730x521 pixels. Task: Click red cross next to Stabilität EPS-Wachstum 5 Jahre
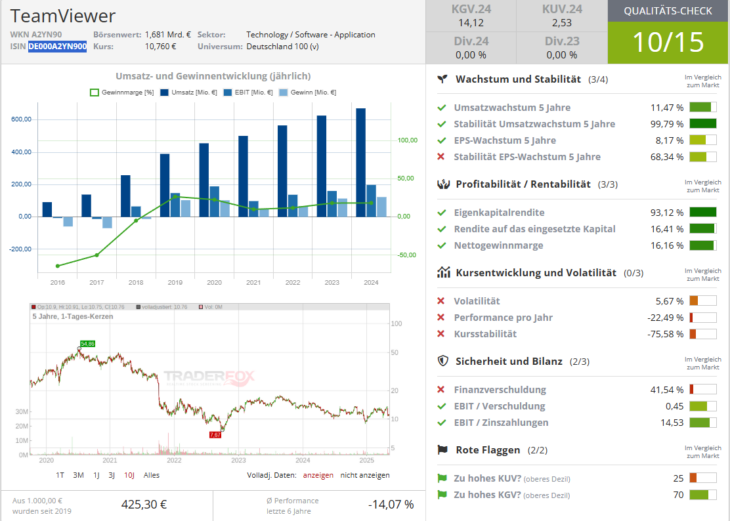(x=441, y=156)
